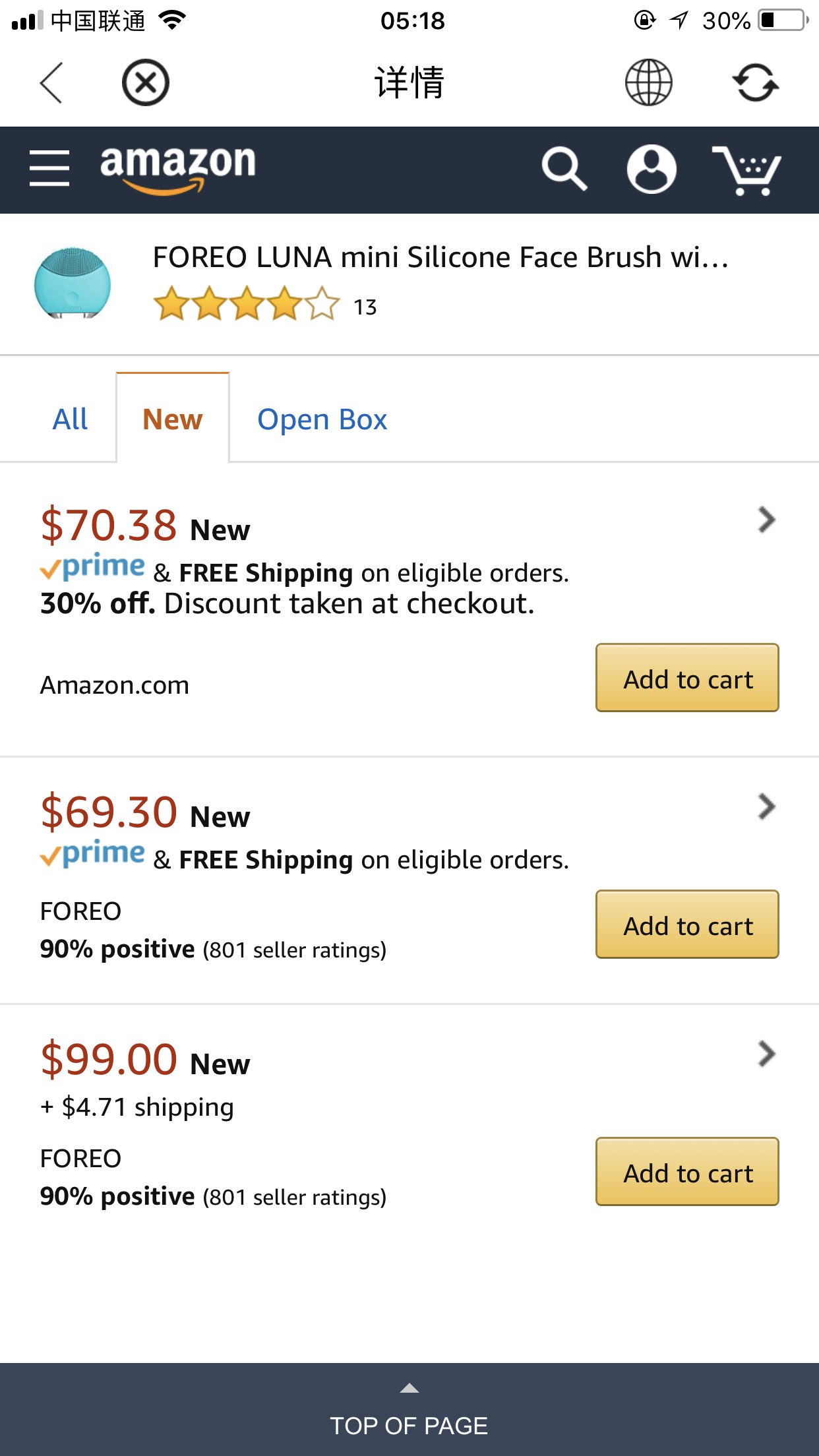Open the Amazon search icon
Screen dimensions: 819x1456
click(x=564, y=169)
